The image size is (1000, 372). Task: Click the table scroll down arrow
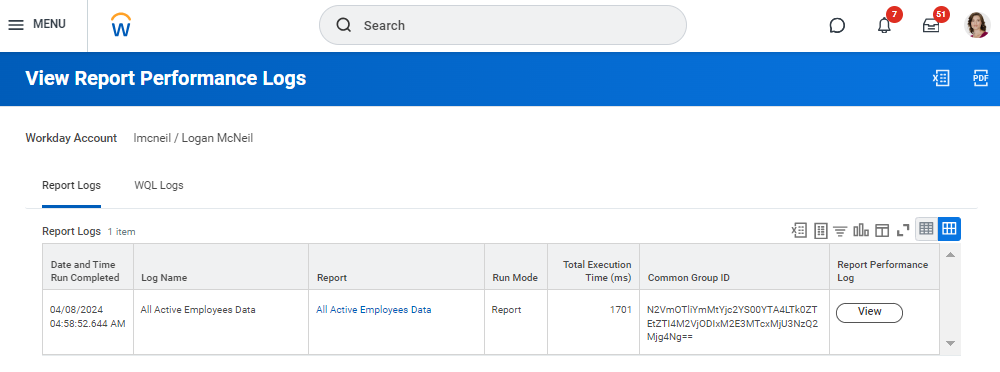[950, 343]
